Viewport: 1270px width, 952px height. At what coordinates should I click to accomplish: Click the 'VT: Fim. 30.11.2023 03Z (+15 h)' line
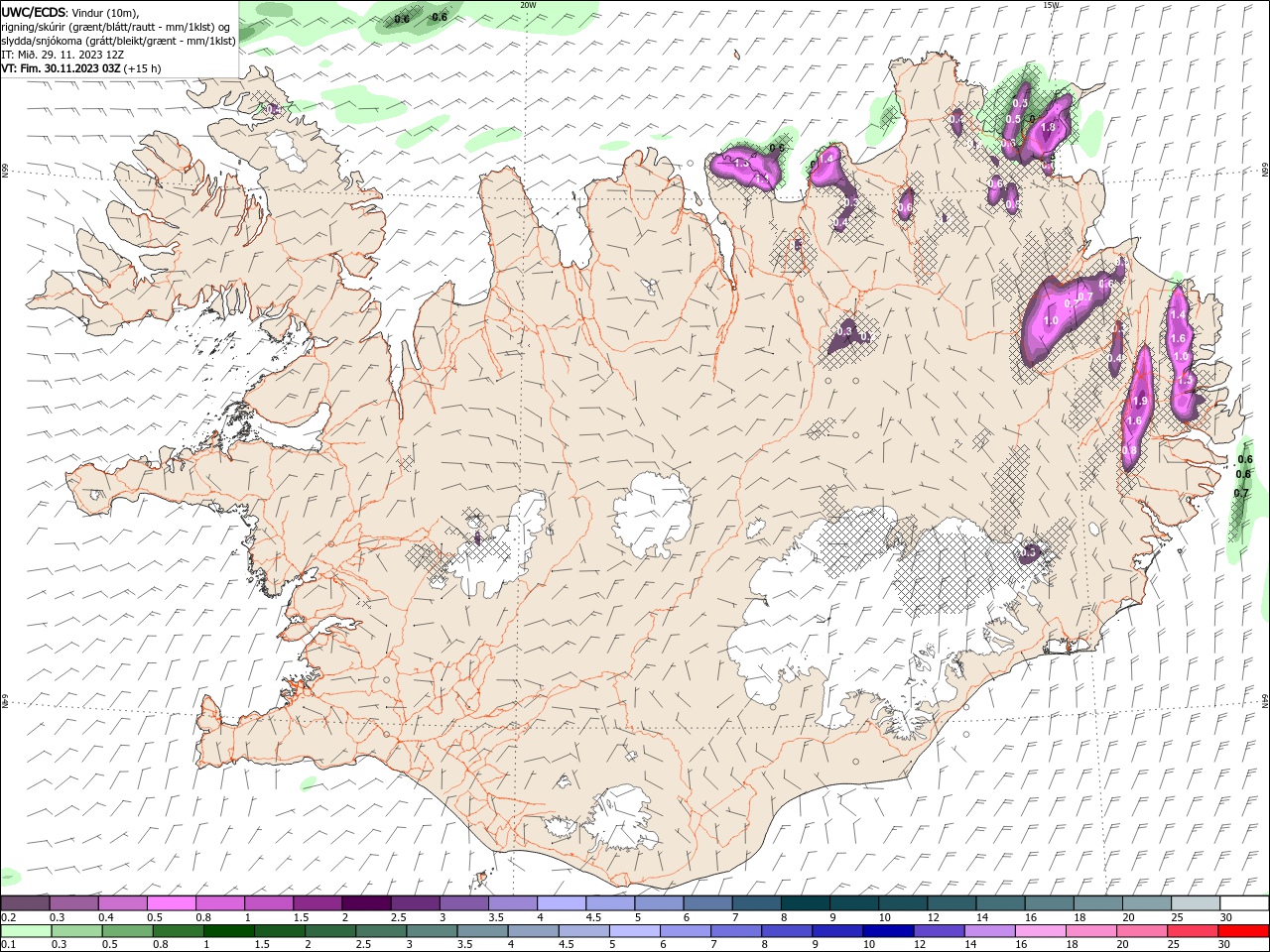pos(81,68)
